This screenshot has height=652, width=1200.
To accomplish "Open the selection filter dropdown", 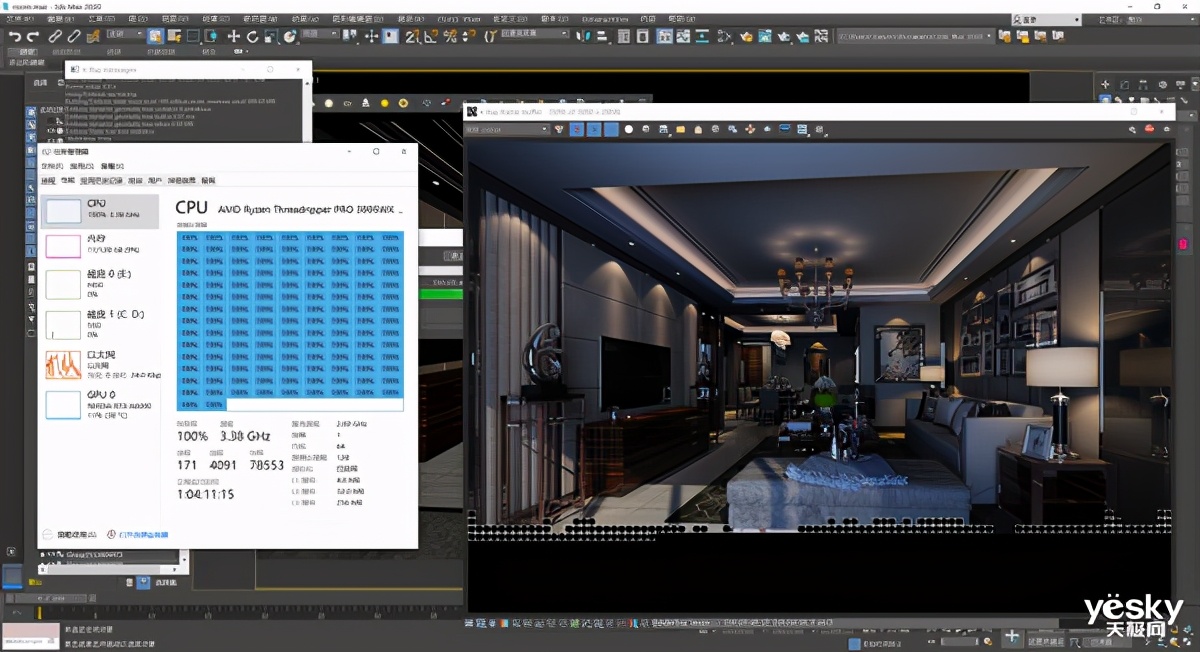I will [x=126, y=36].
